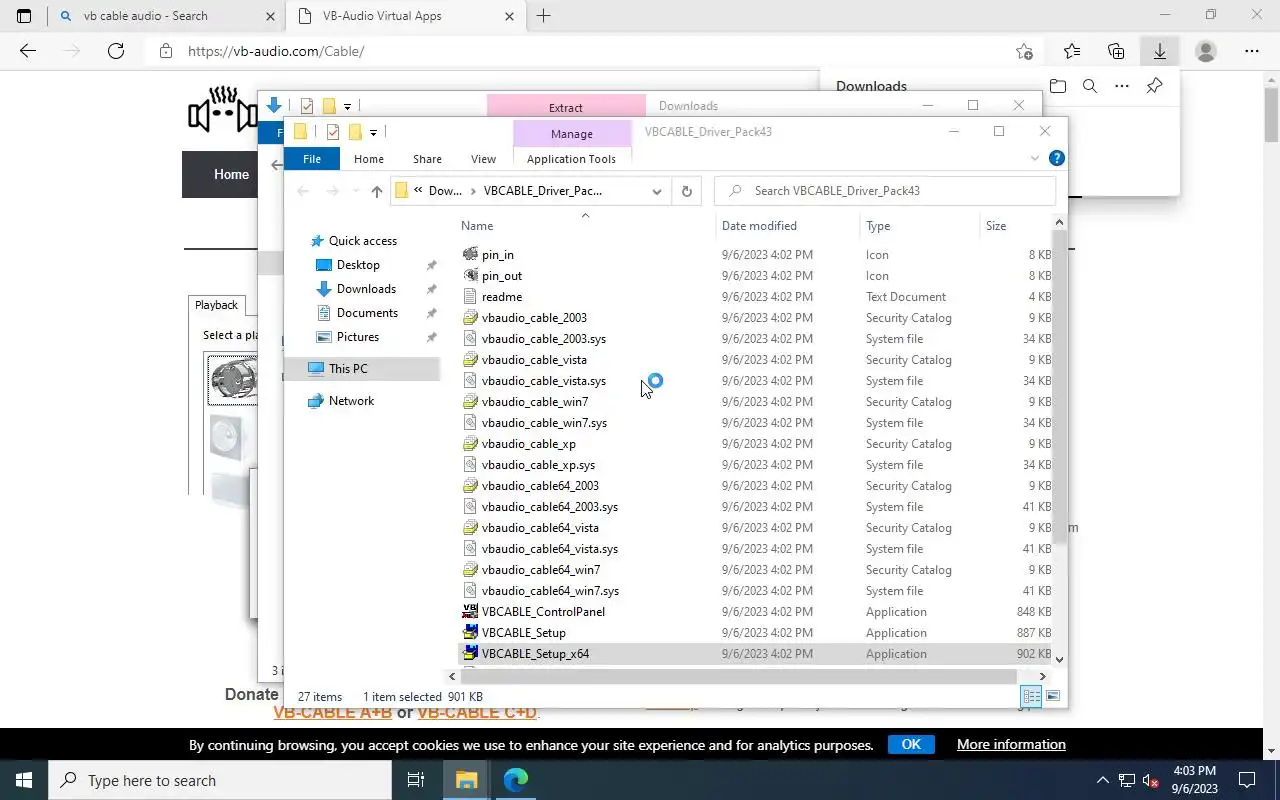This screenshot has height=800, width=1280.
Task: Click File Explorer taskbar icon
Action: tap(467, 780)
